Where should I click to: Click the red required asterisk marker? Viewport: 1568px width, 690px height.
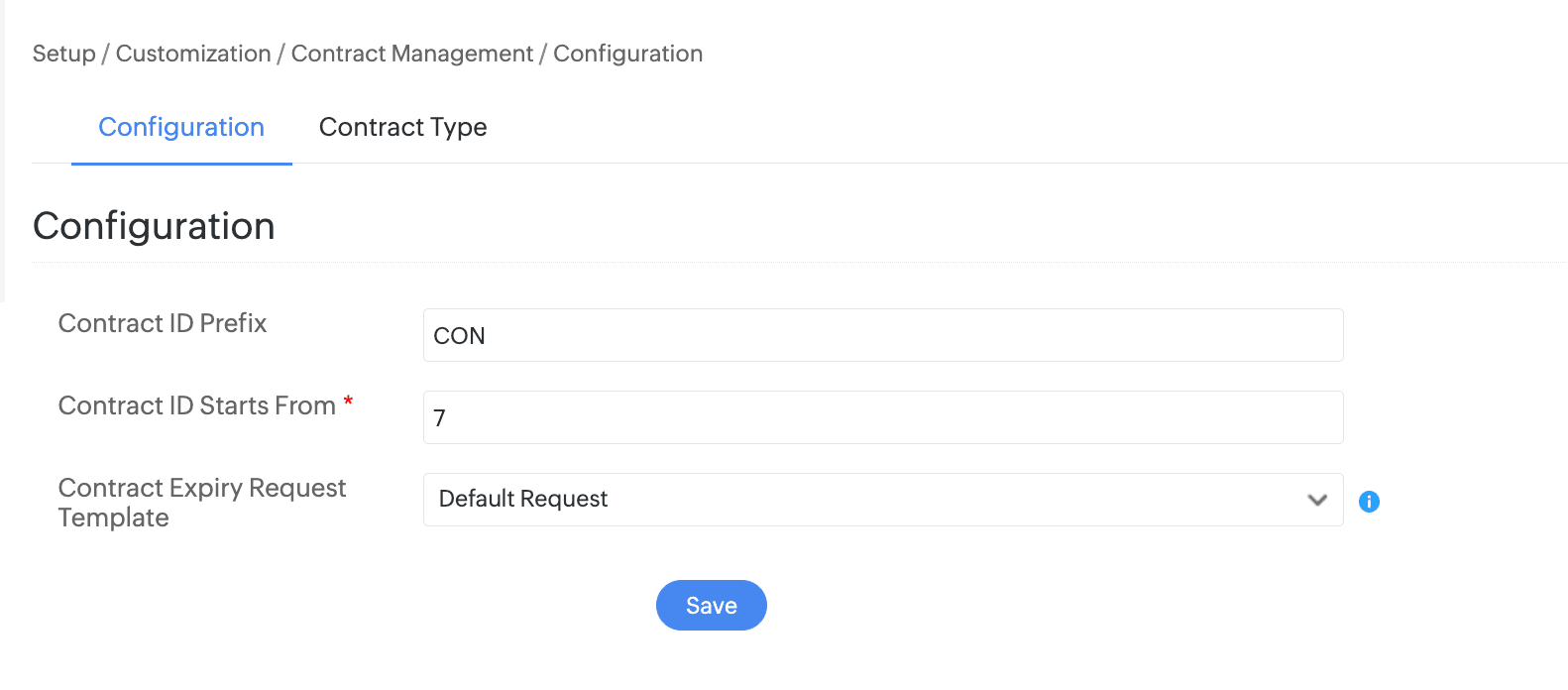click(348, 402)
